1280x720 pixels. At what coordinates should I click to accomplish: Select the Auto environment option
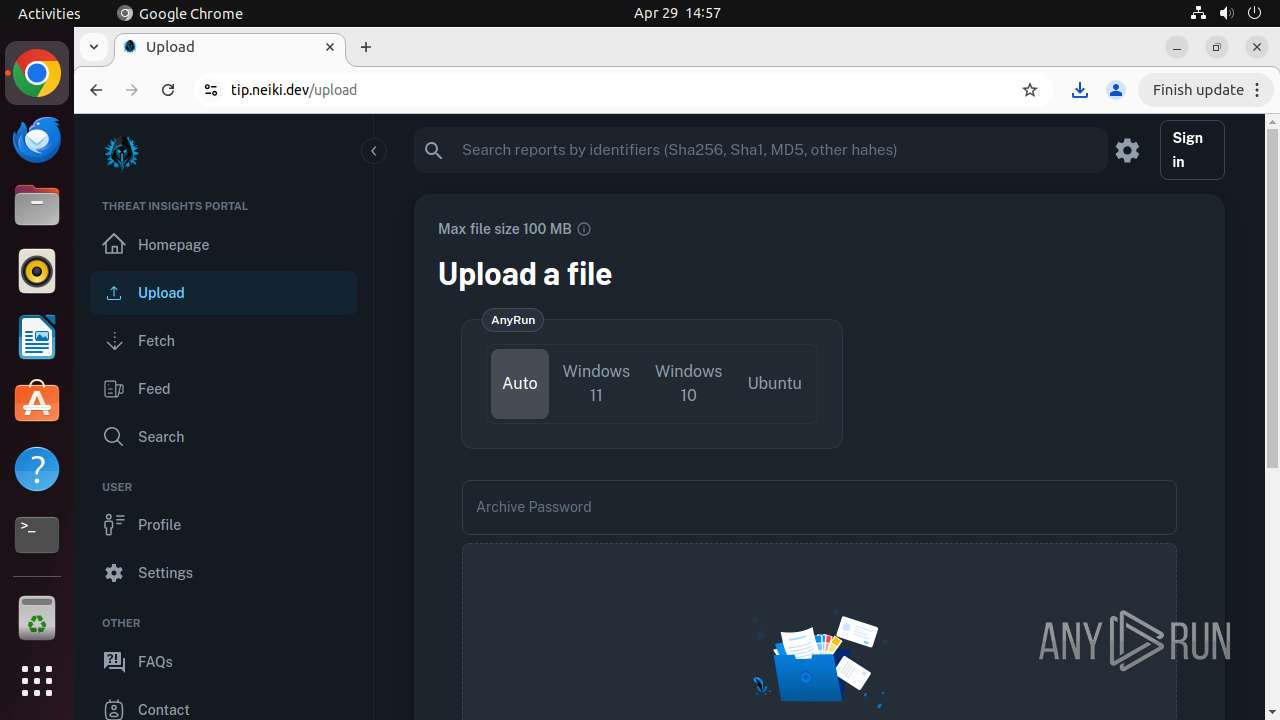tap(520, 383)
